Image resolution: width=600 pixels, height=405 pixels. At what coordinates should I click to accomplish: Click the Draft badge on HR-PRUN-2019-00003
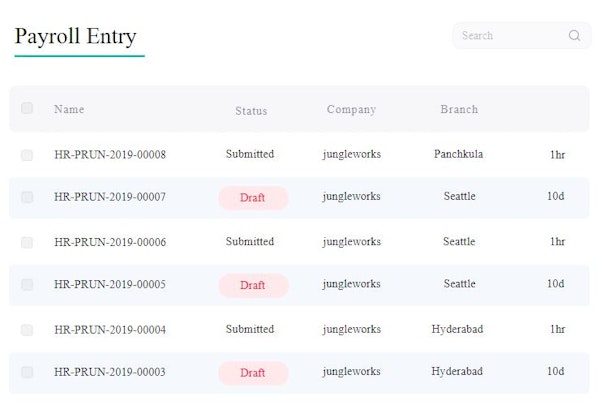[252, 373]
